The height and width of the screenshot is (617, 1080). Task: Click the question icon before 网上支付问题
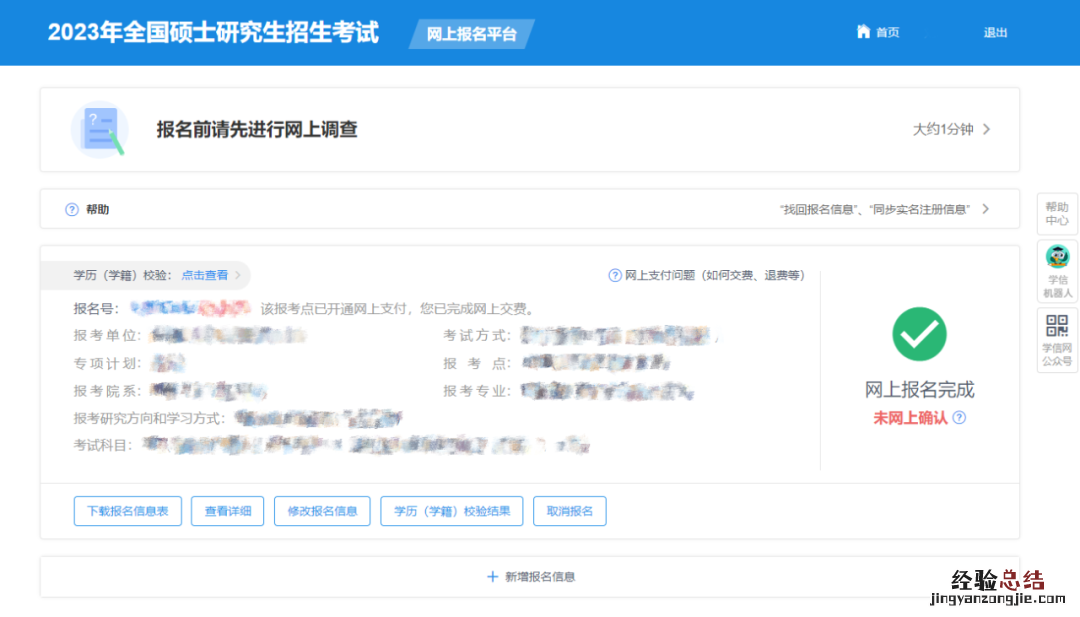coord(615,275)
